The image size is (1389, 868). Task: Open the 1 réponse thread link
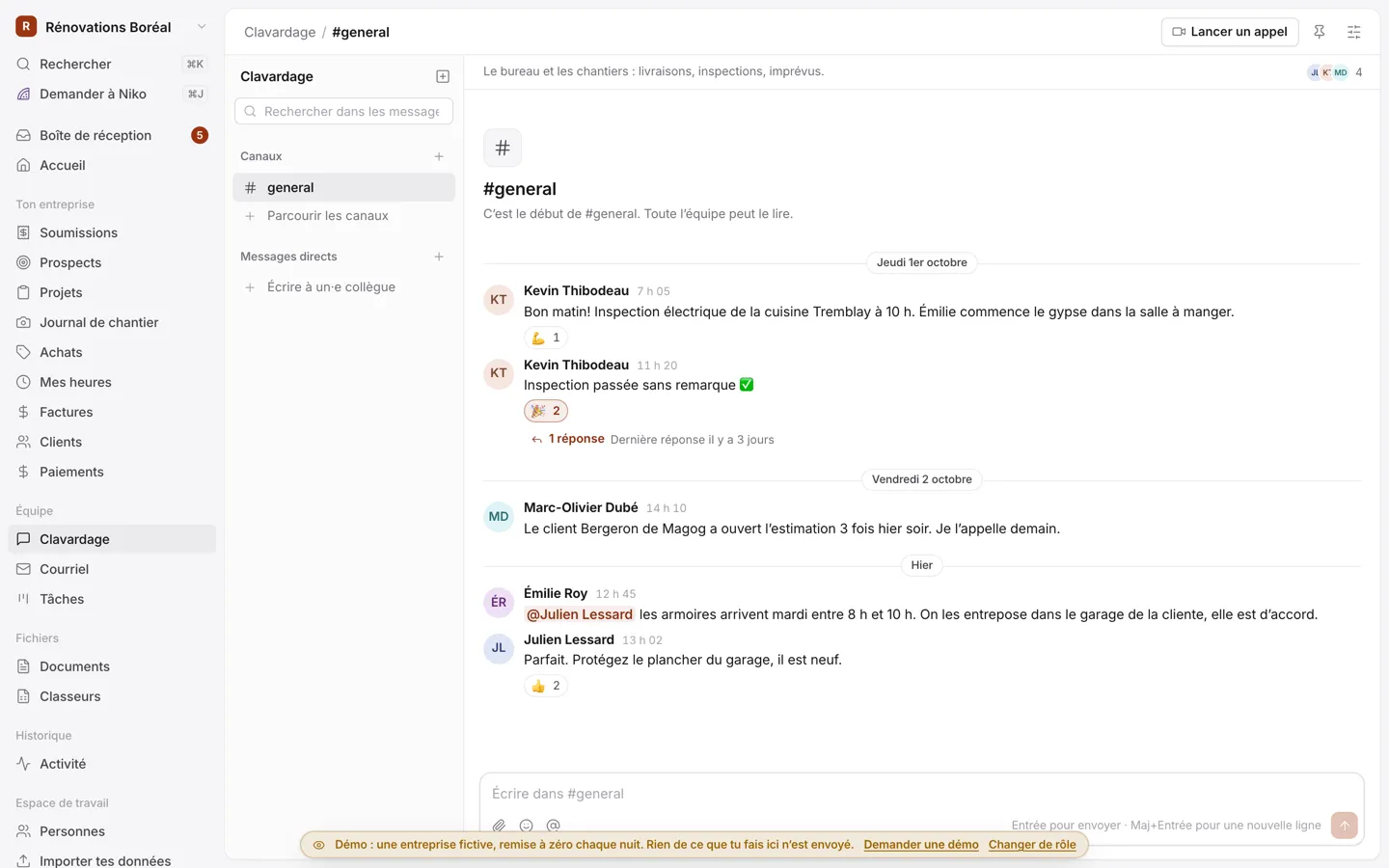point(576,439)
